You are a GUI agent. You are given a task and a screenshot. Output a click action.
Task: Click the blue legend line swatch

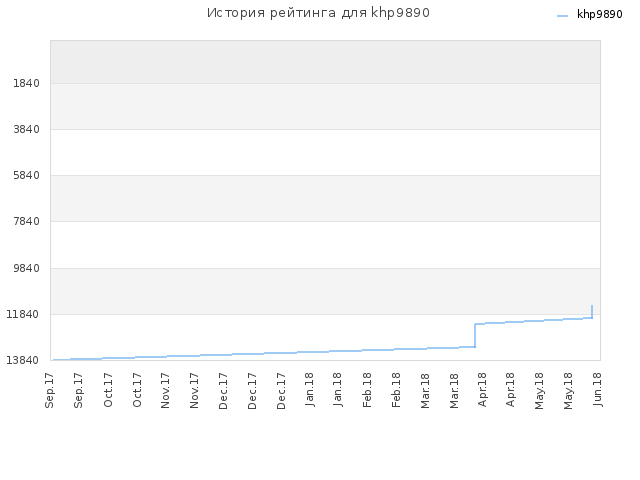click(562, 16)
